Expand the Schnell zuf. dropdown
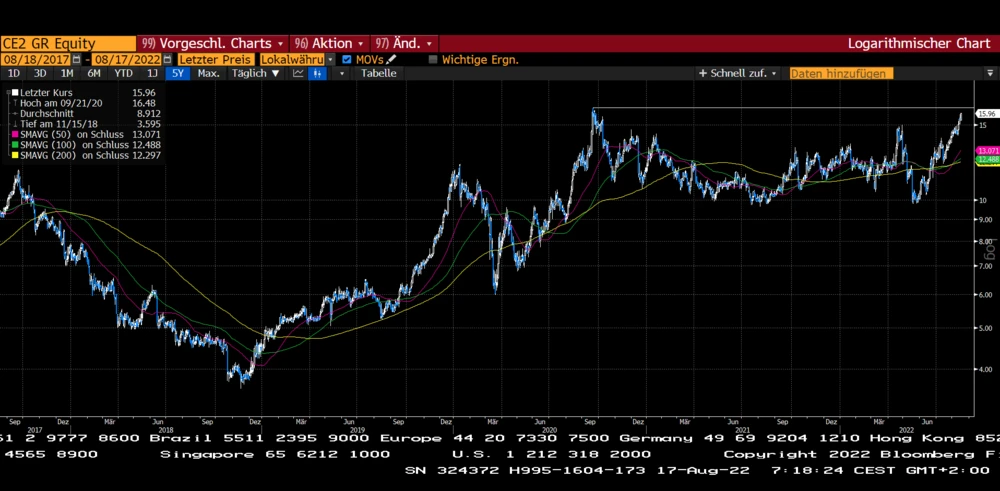This screenshot has height=491, width=1000. (x=739, y=74)
